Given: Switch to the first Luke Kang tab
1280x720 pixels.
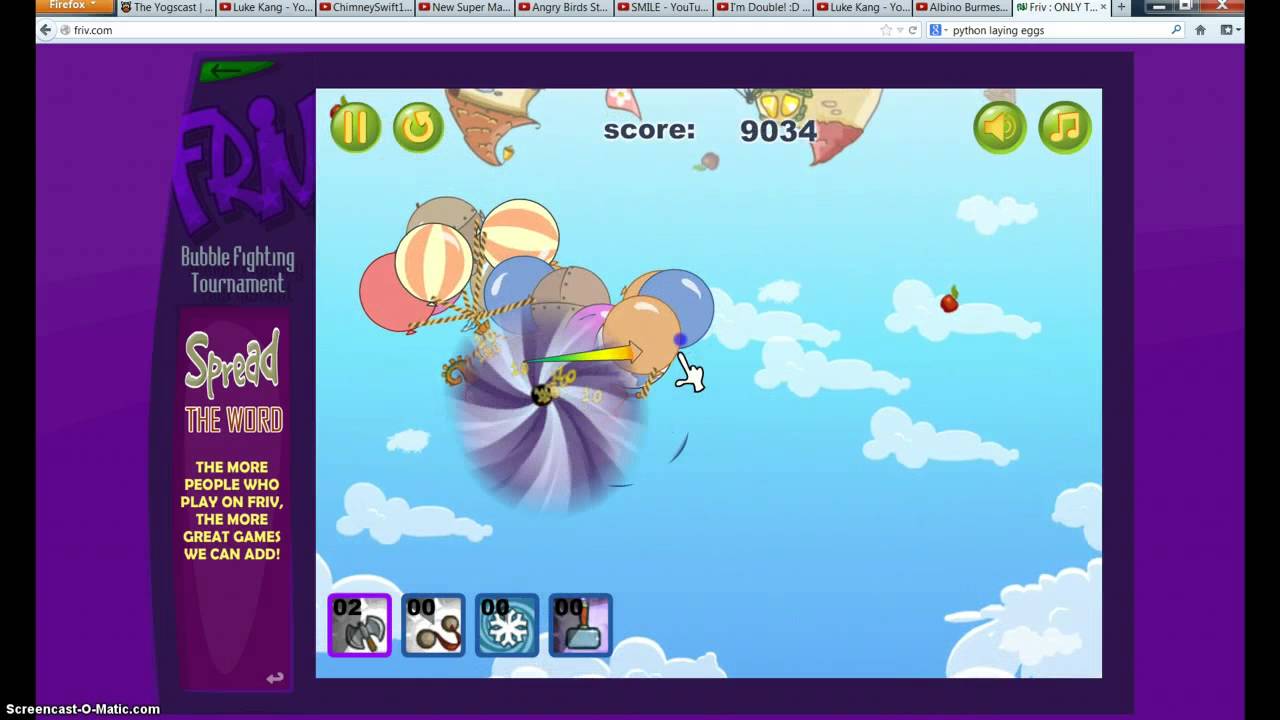Looking at the screenshot, I should [264, 7].
